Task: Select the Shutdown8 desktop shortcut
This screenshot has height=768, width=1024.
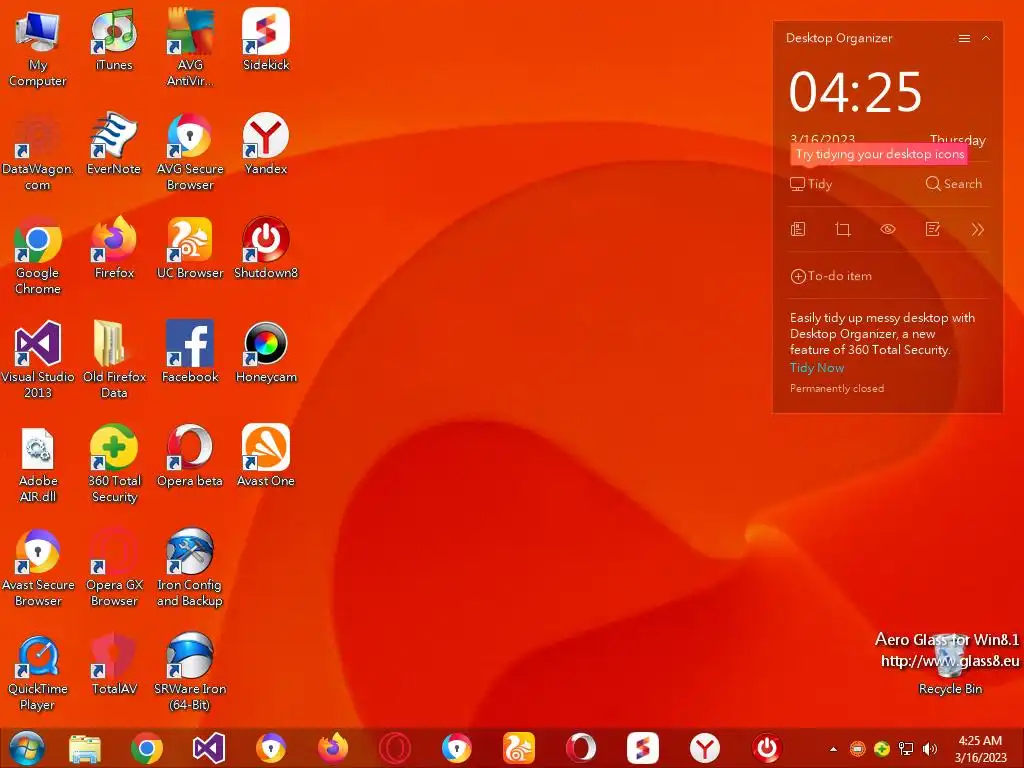Action: tap(266, 249)
